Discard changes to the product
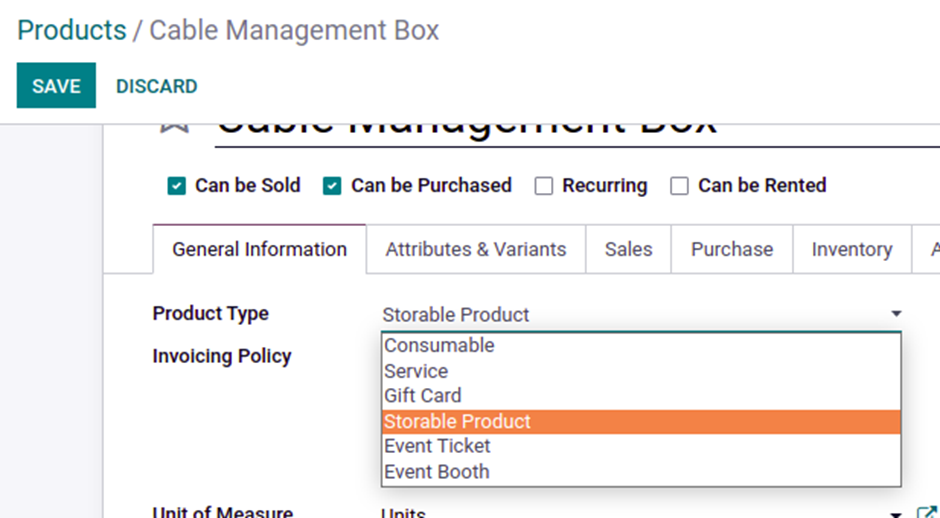 [157, 86]
